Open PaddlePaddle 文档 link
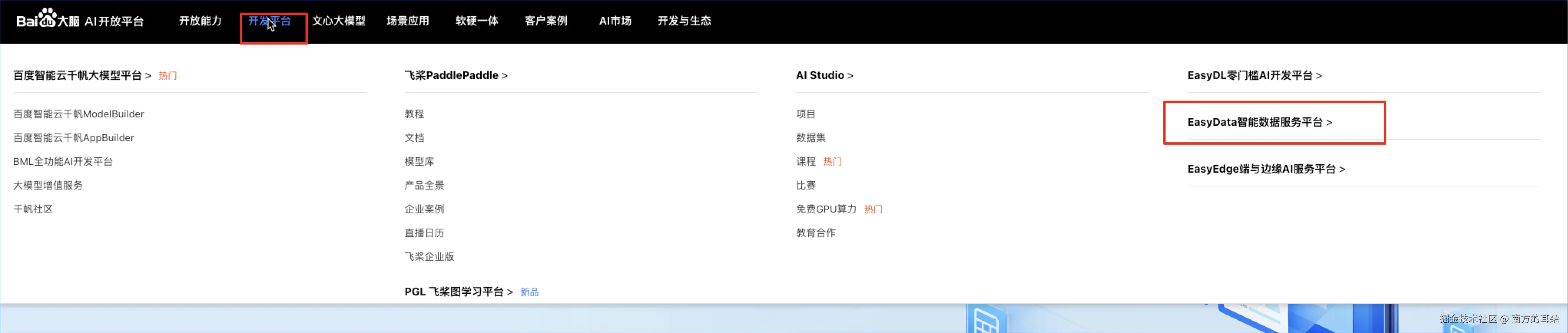1568x333 pixels. click(x=414, y=138)
